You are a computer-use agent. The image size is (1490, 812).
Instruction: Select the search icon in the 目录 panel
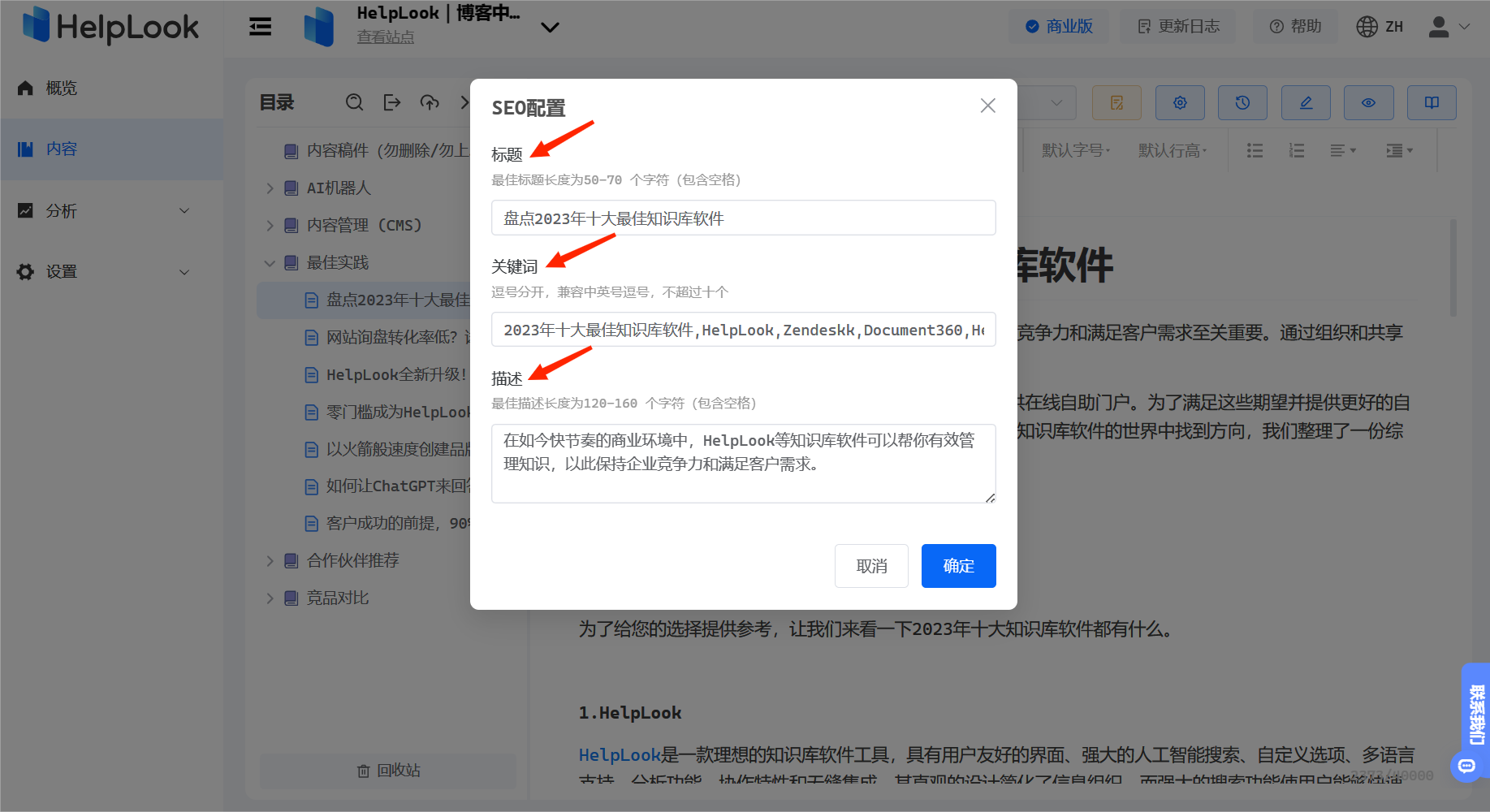point(354,102)
